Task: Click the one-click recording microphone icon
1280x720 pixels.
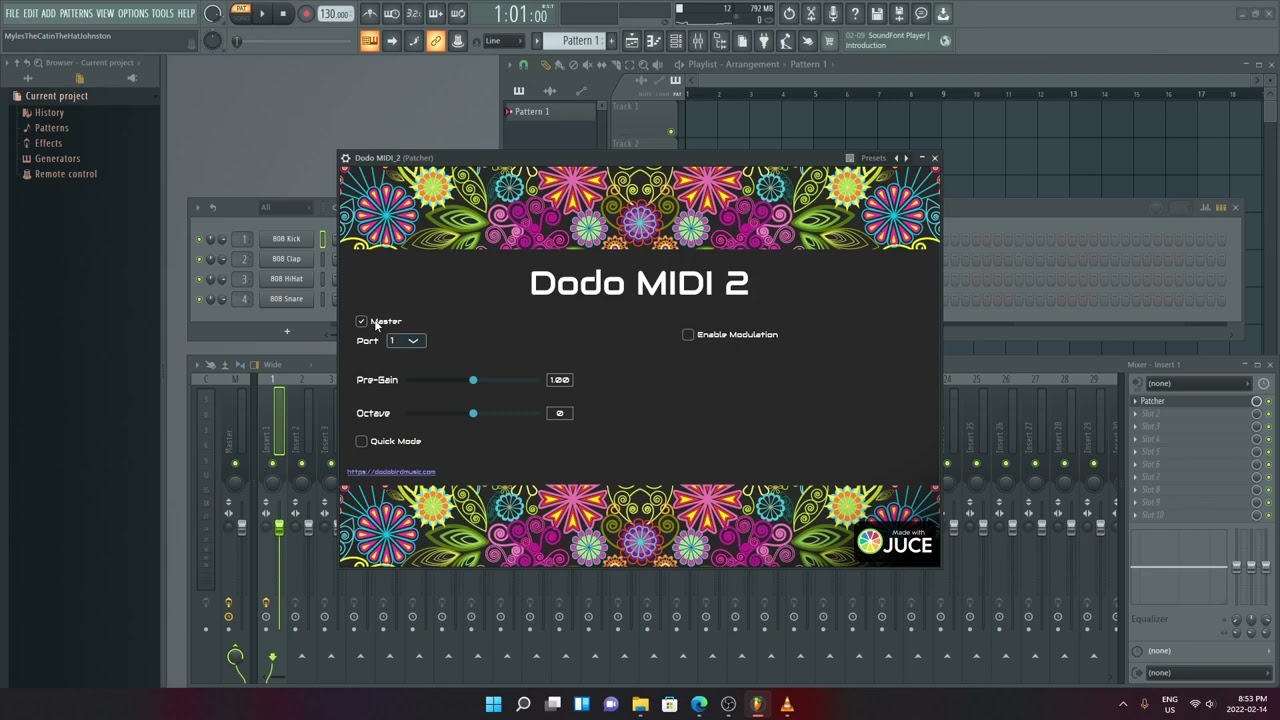Action: pos(833,14)
